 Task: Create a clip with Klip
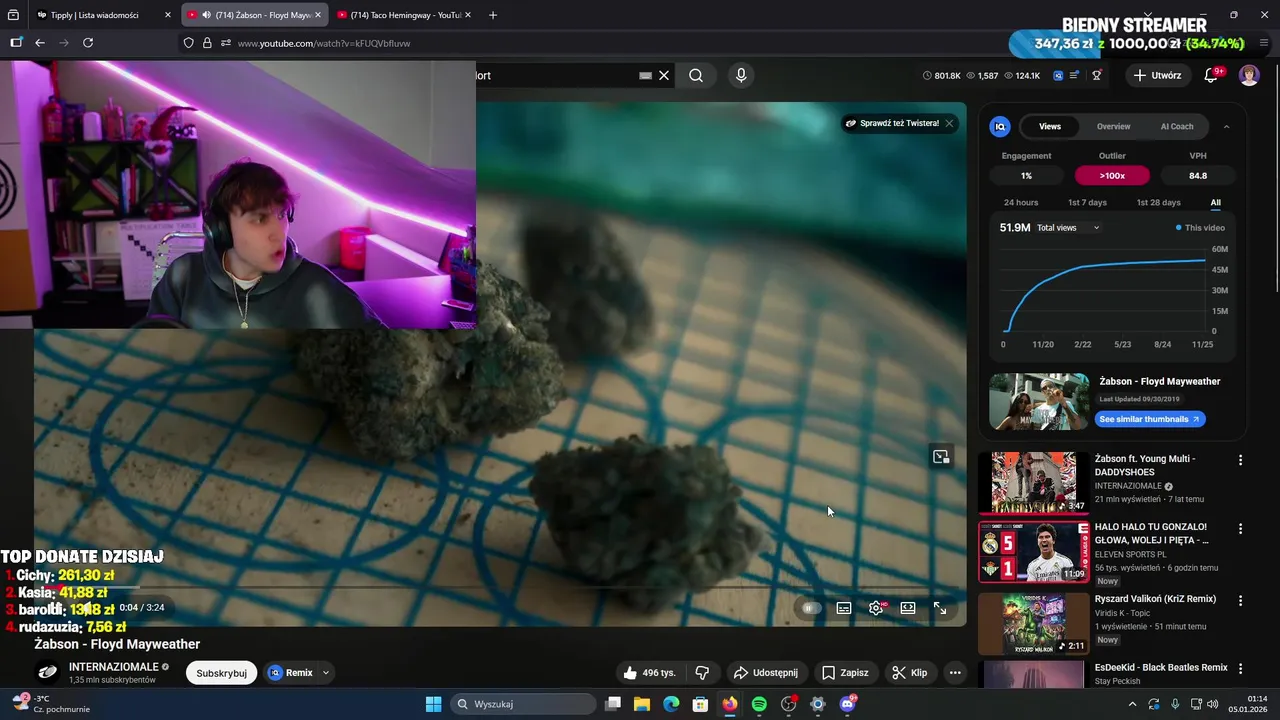click(910, 673)
